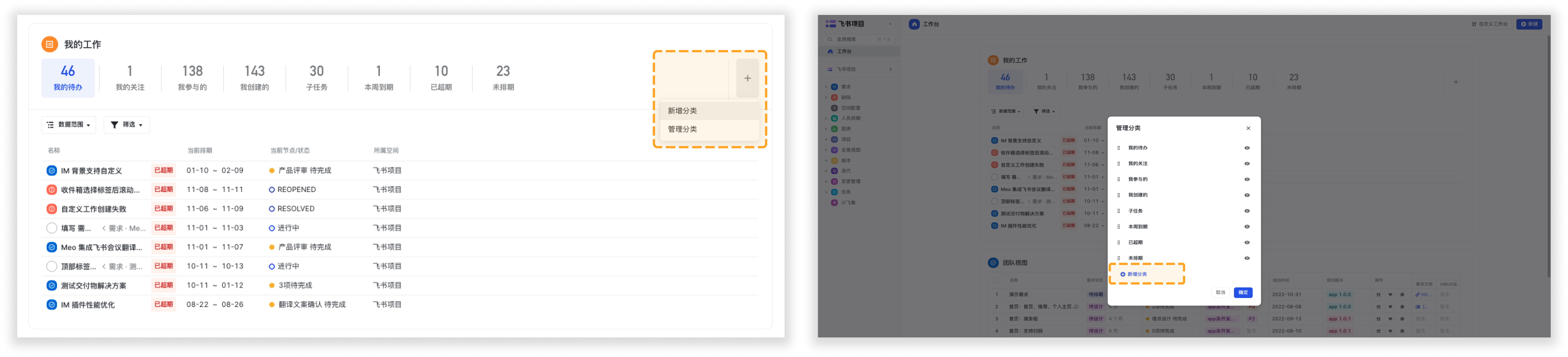The width and height of the screenshot is (1568, 357).
Task: Toggle visibility of 我创建的 category
Action: (x=1247, y=195)
